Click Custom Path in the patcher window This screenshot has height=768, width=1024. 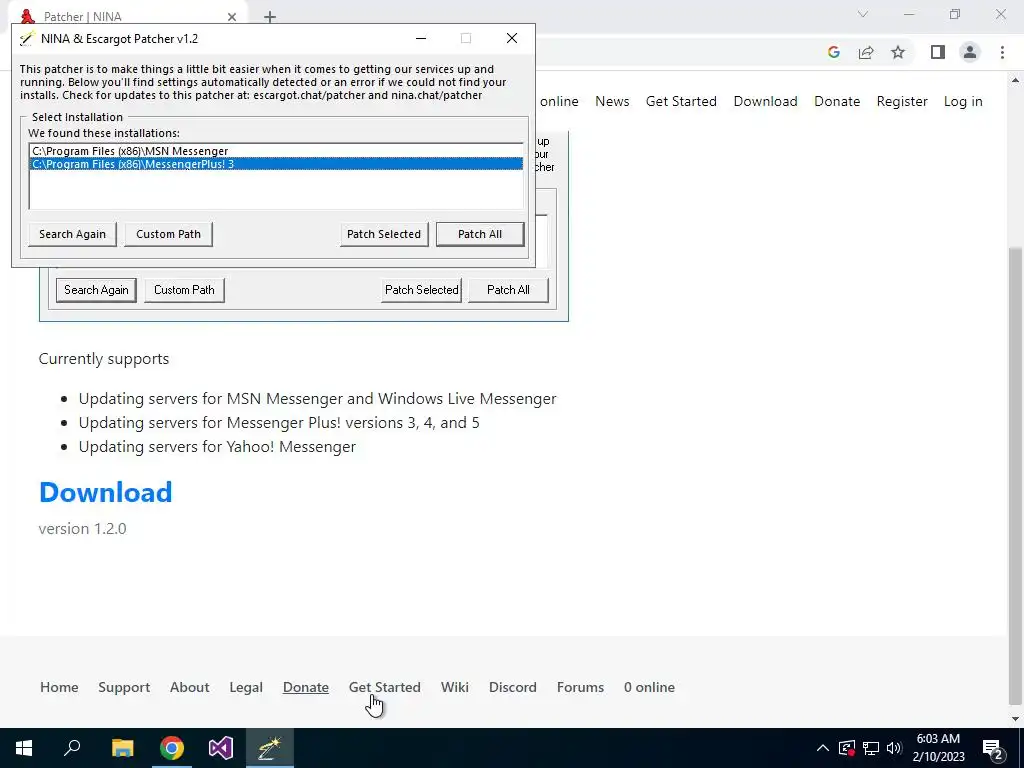[168, 234]
